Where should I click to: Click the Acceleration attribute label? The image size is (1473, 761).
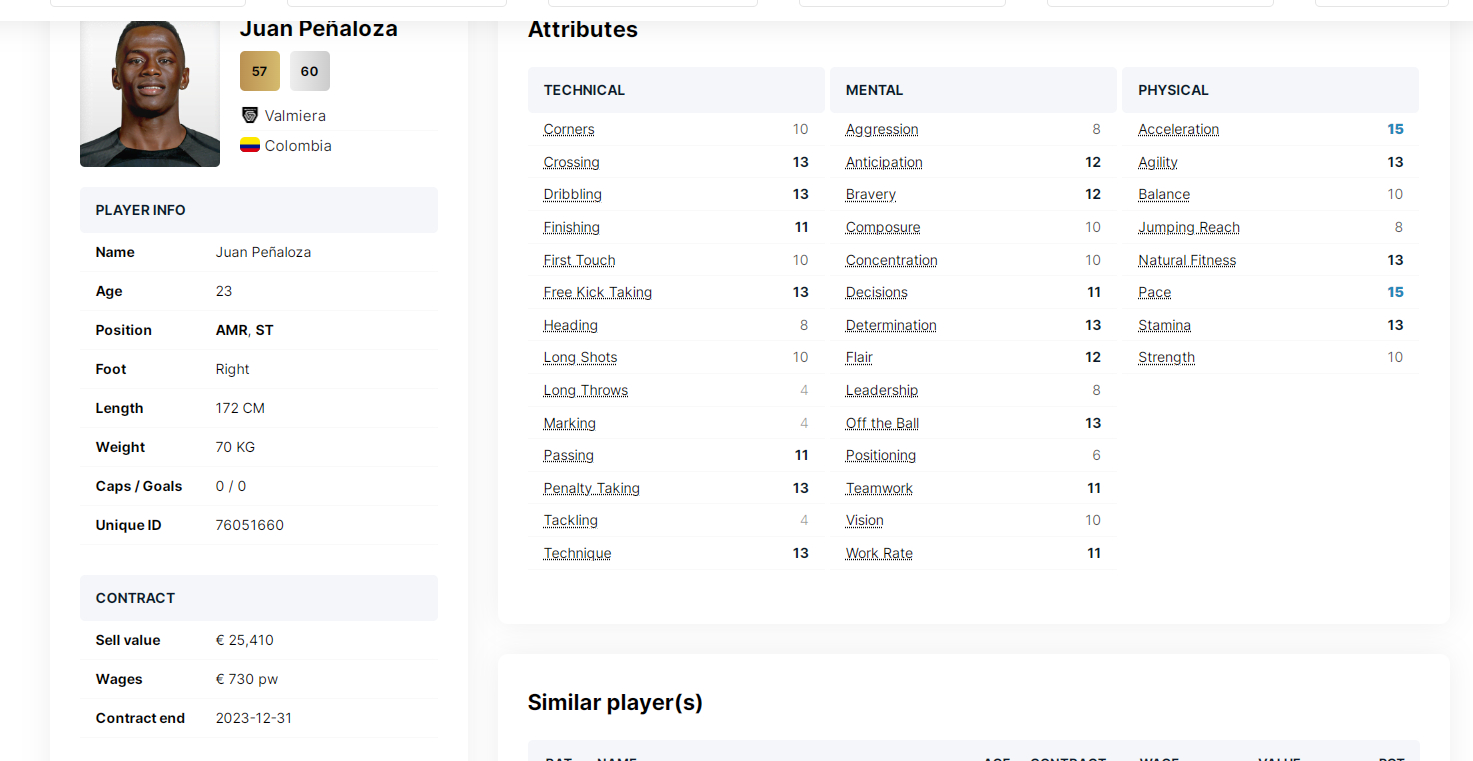tap(1178, 129)
